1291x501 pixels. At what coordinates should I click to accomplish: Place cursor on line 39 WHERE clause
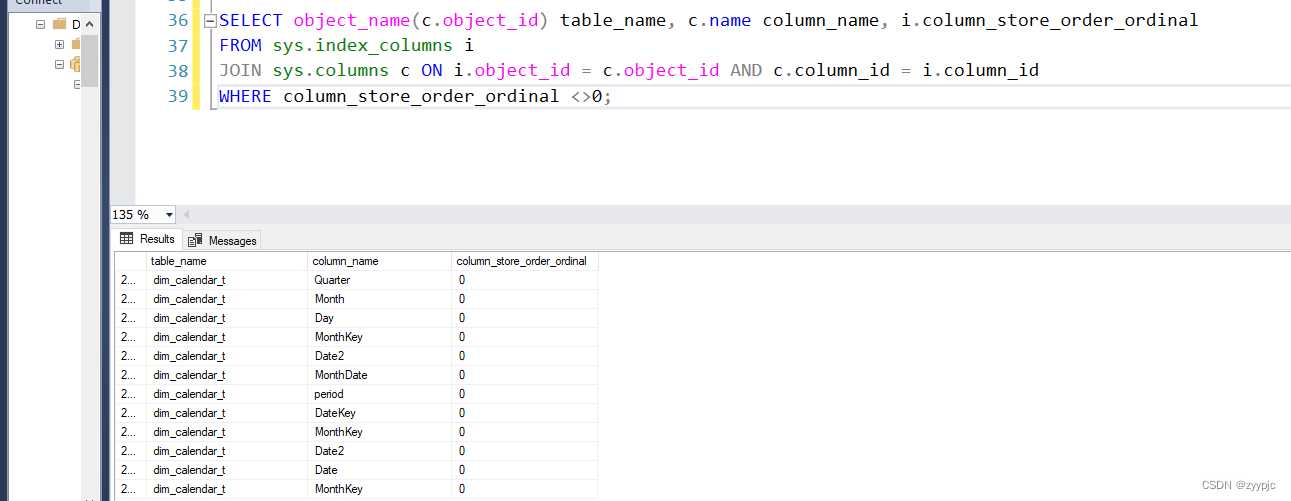[x=414, y=96]
